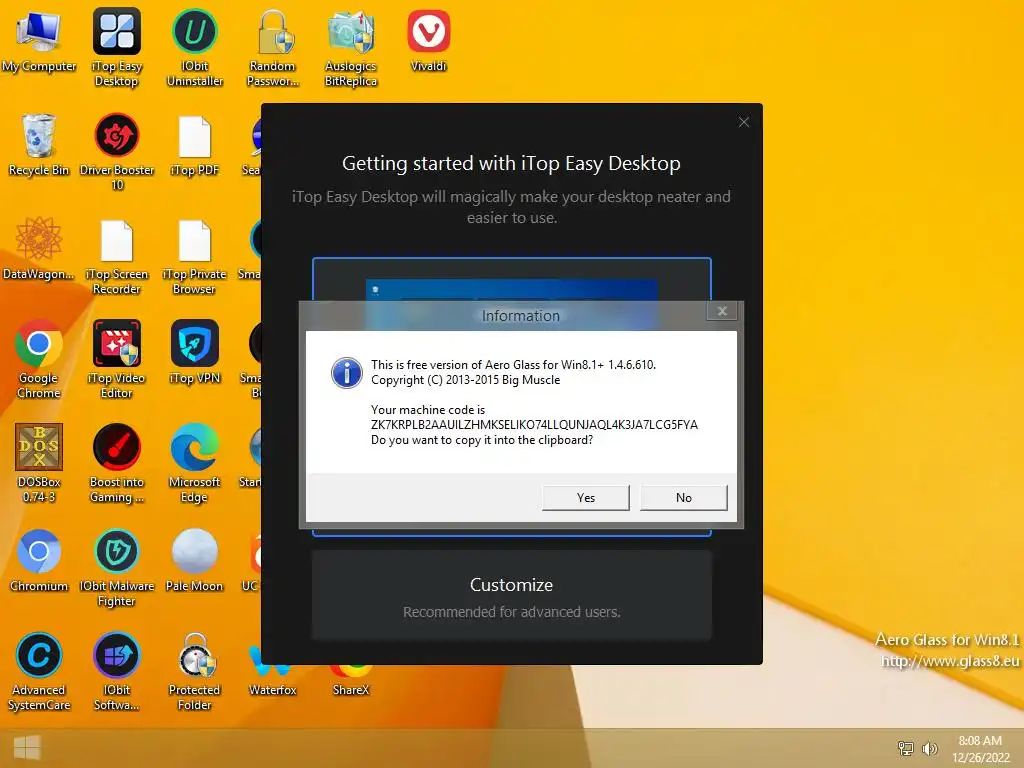
Task: Click the volume speaker tray icon
Action: tap(929, 748)
